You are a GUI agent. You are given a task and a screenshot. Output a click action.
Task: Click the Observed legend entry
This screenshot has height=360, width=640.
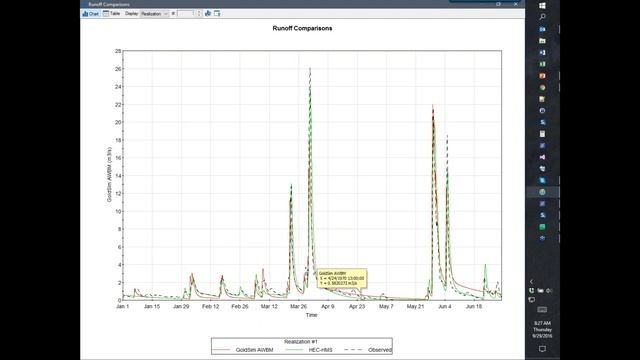[380, 350]
